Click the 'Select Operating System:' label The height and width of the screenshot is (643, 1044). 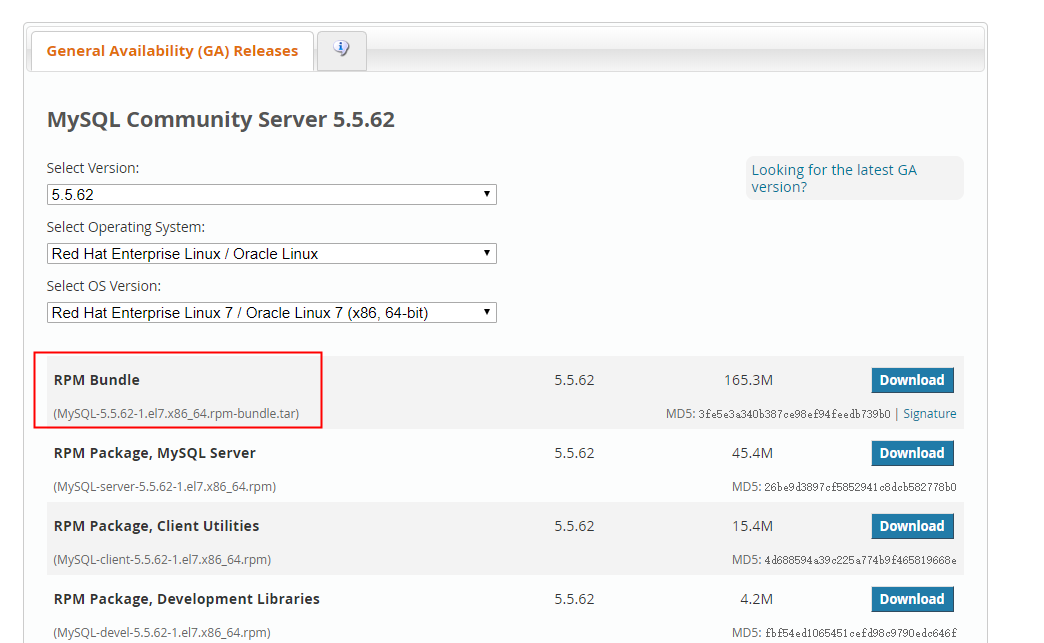pos(126,228)
